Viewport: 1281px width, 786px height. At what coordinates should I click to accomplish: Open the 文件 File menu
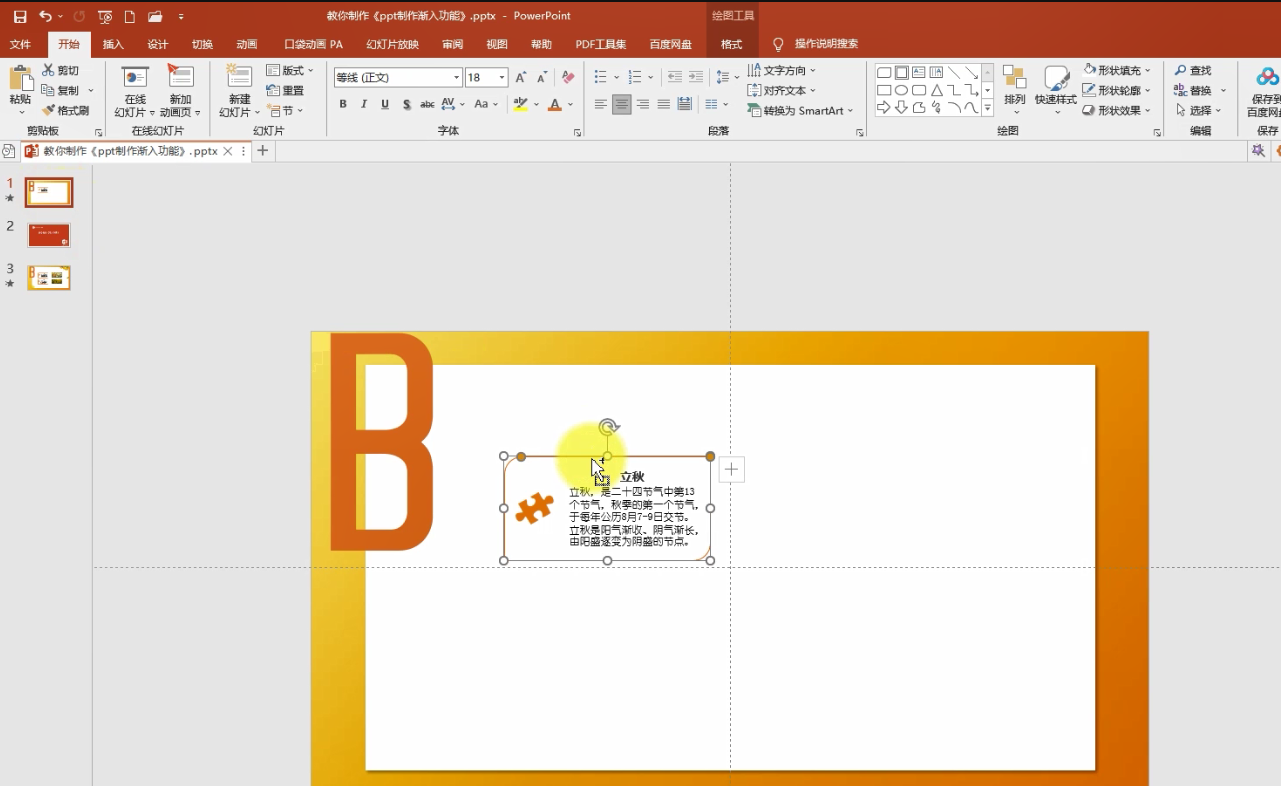pyautogui.click(x=21, y=44)
